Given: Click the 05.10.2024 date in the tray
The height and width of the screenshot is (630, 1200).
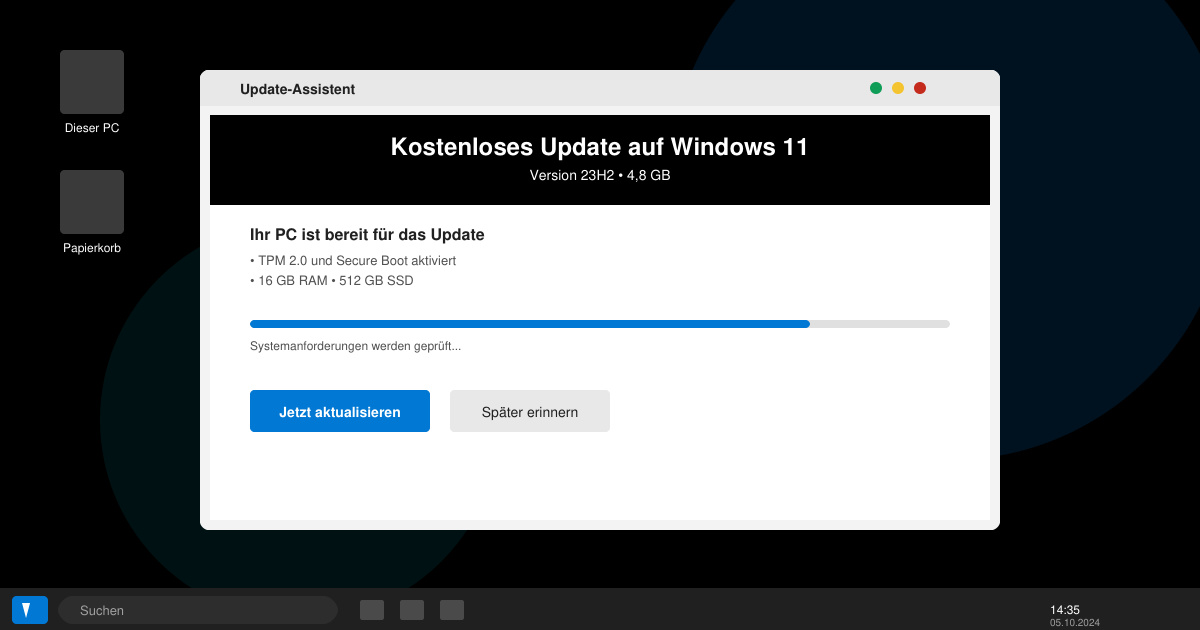Looking at the screenshot, I should click(x=1075, y=622).
